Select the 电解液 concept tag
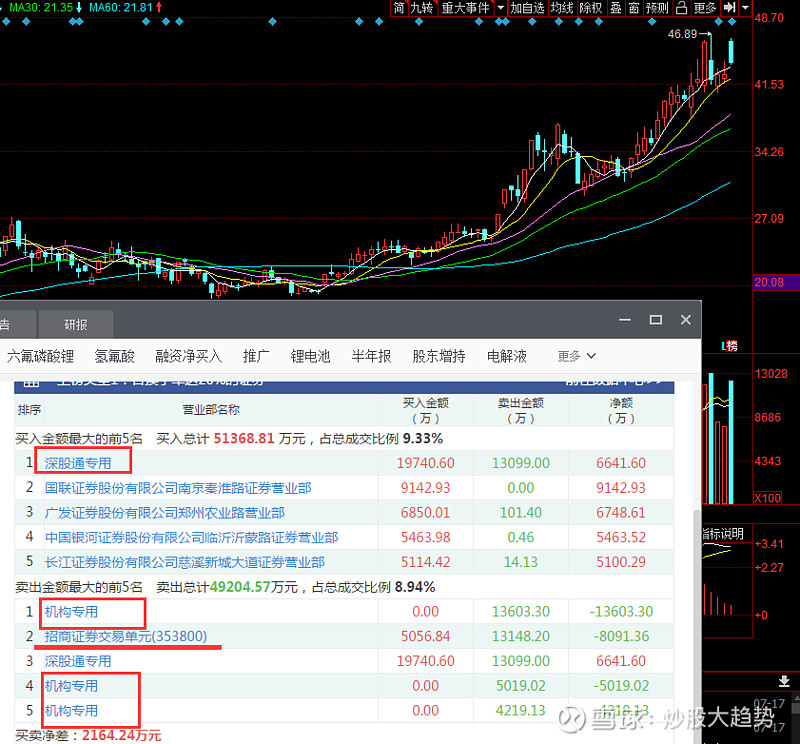The width and height of the screenshot is (800, 744). pyautogui.click(x=507, y=356)
